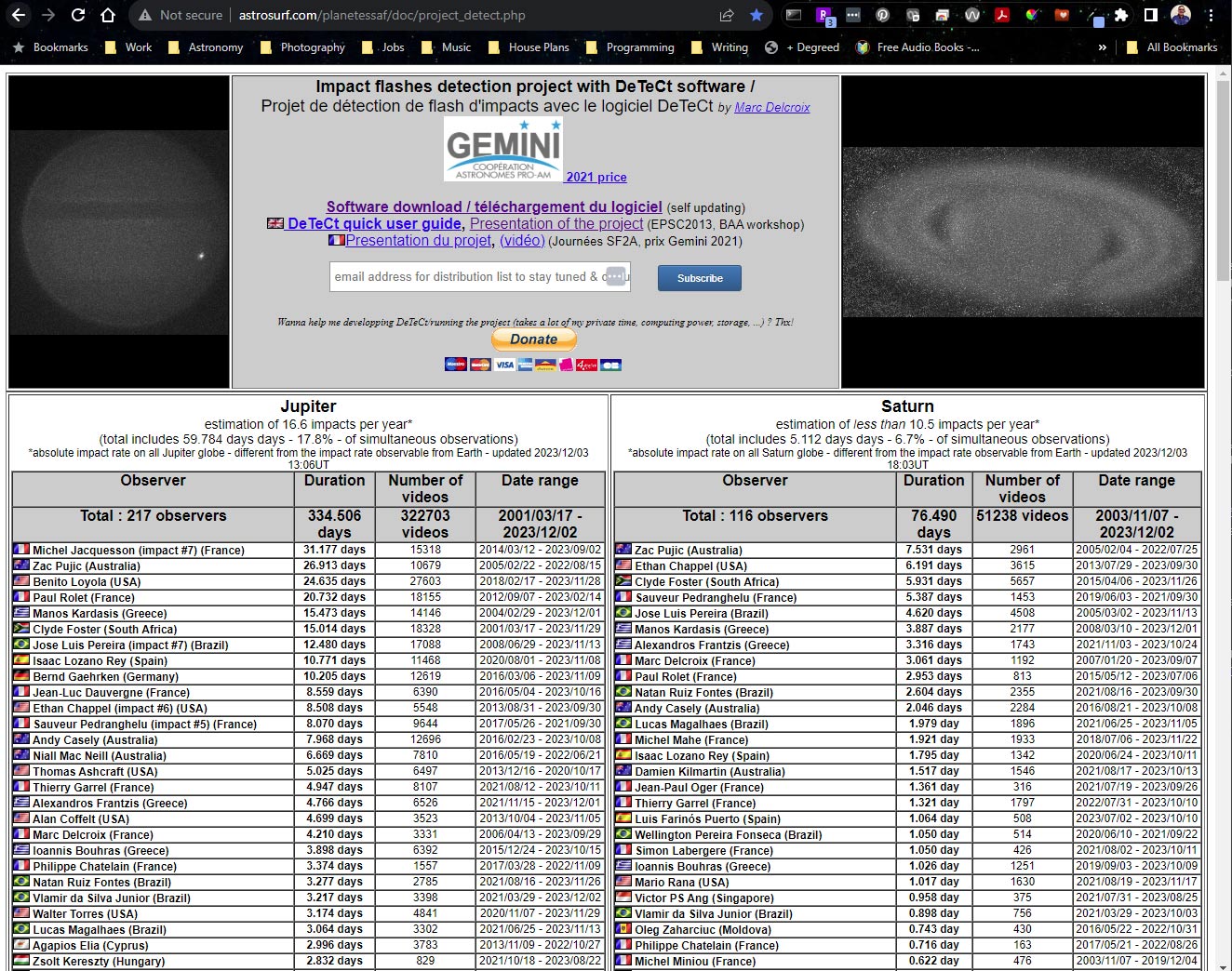The image size is (1232, 971).
Task: Click the Grammarly-style W extension icon
Action: point(972,15)
